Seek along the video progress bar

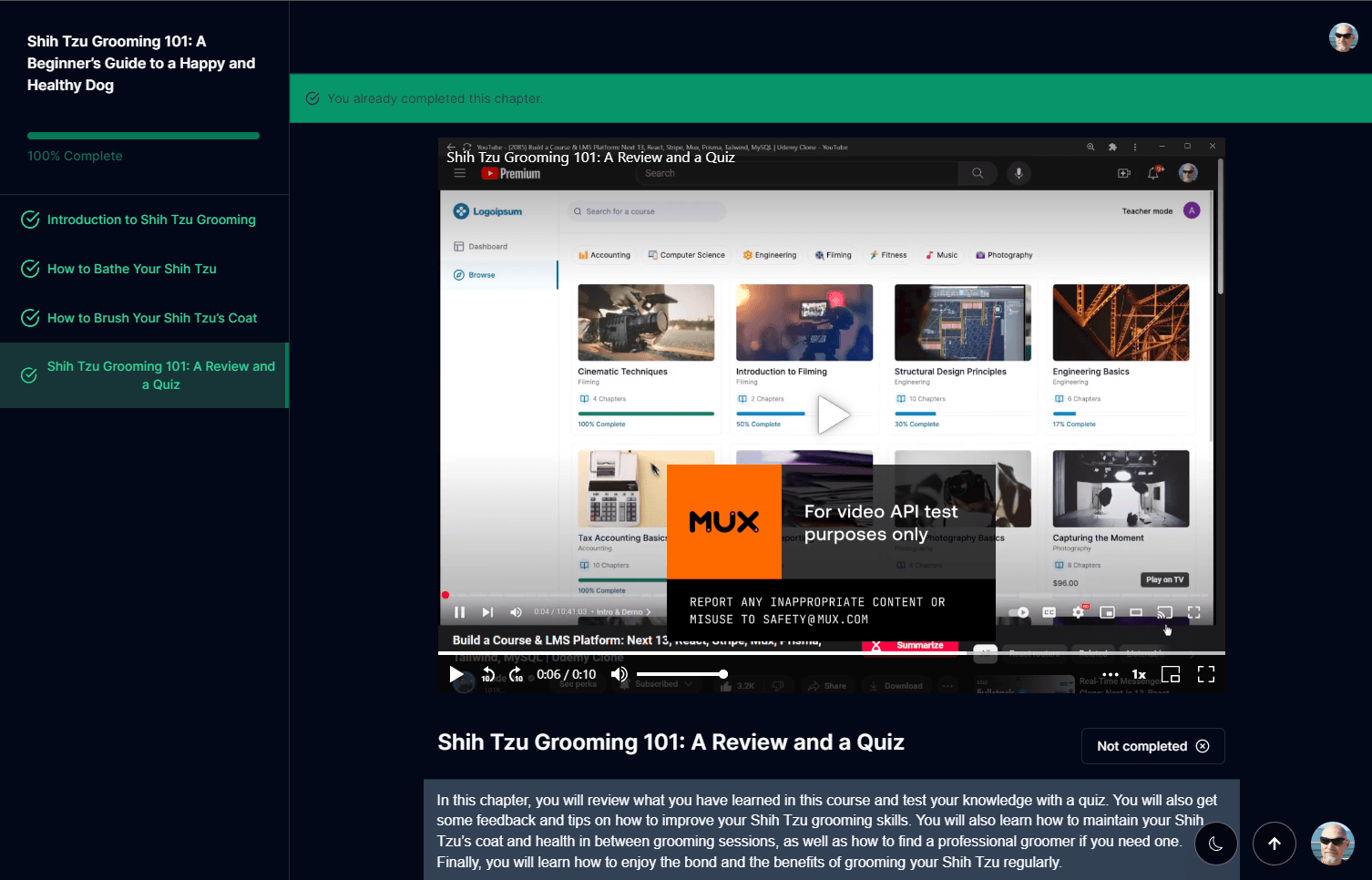tap(831, 653)
